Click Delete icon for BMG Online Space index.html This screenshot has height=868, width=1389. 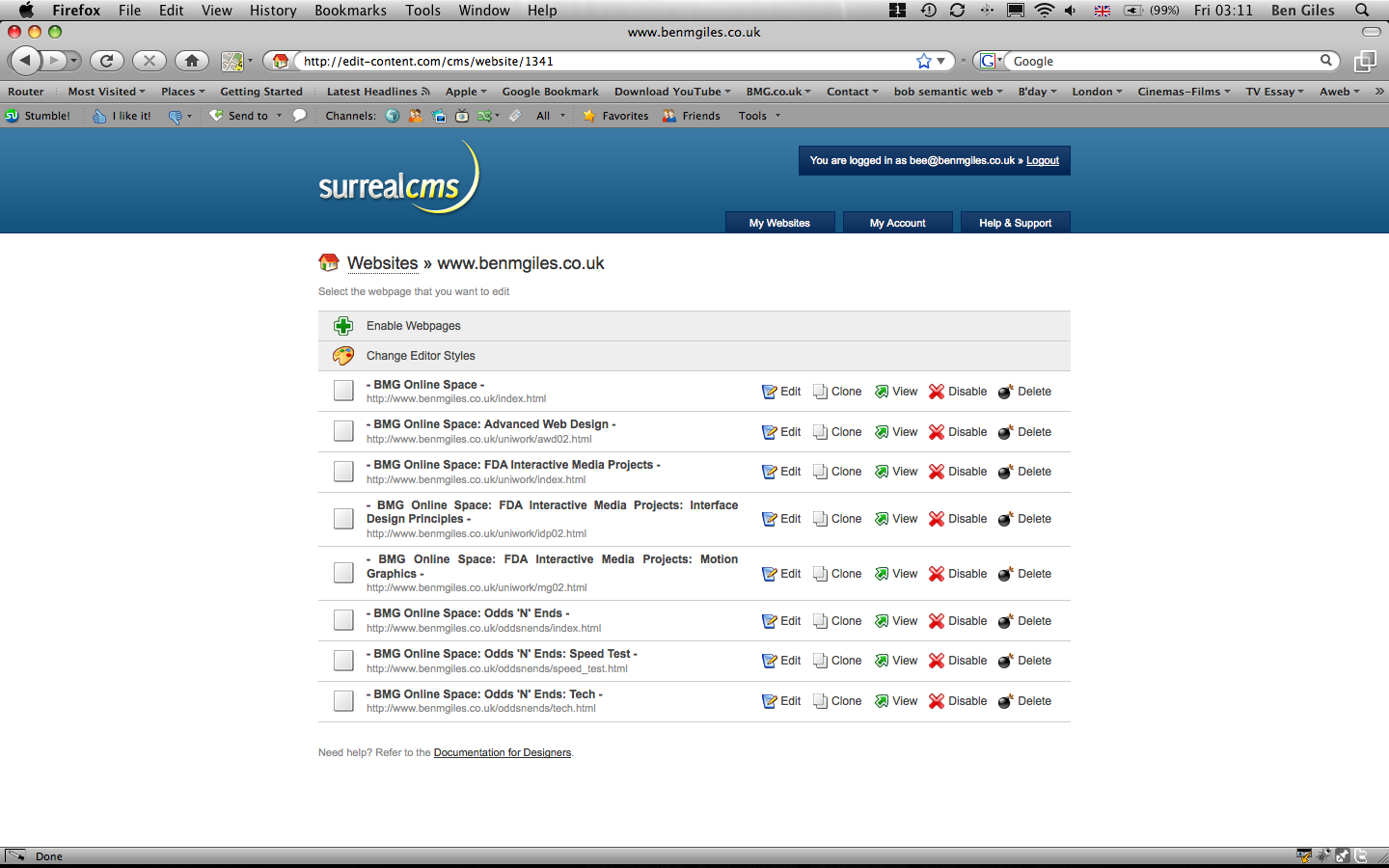1005,392
